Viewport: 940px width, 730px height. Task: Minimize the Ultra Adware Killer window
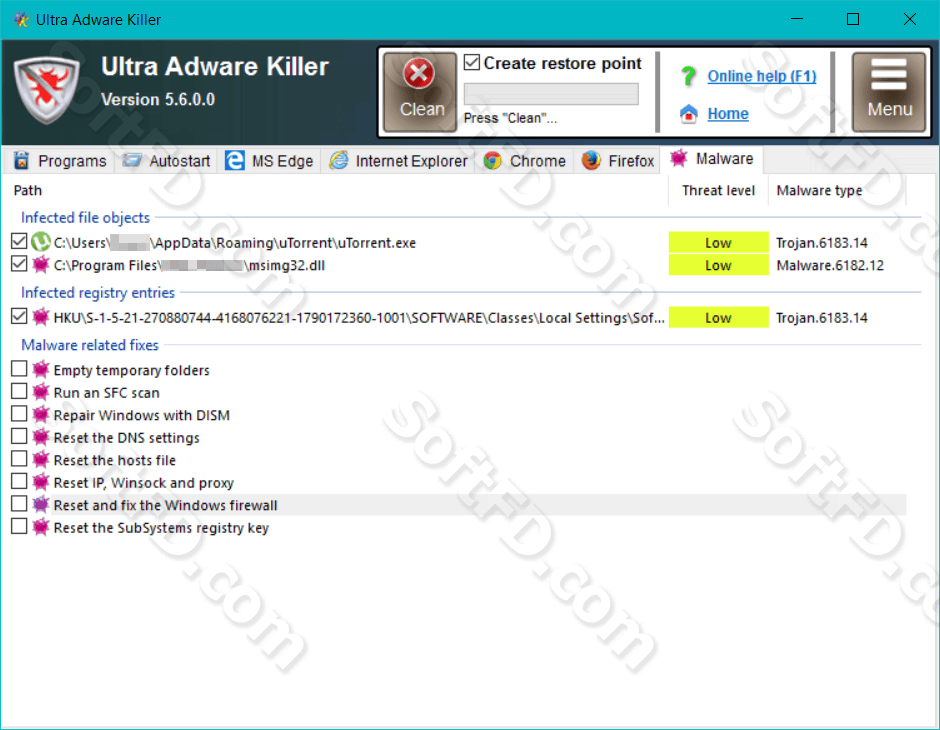coord(797,19)
